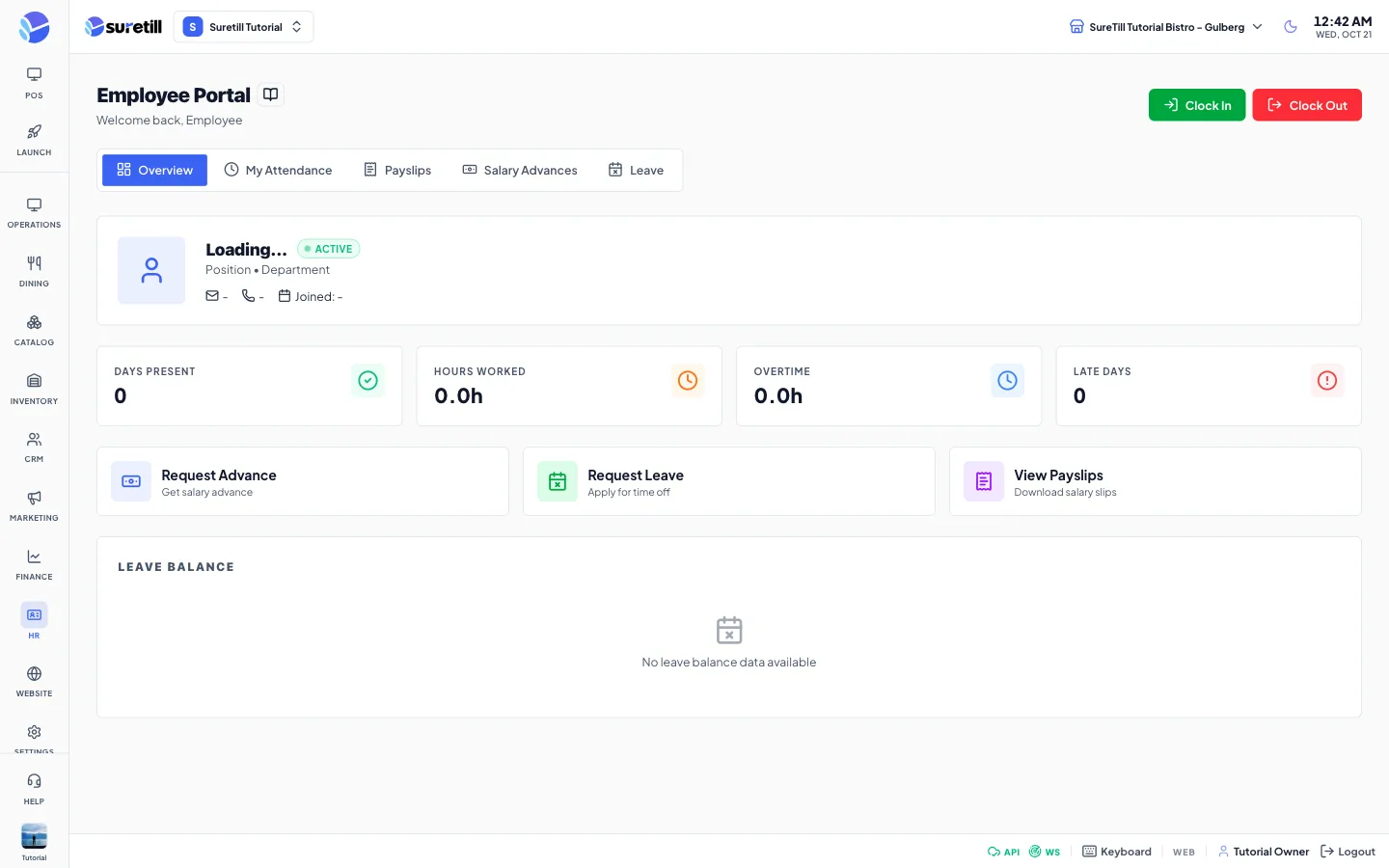Open the Suretill Tutorial workspace switcher
This screenshot has width=1389, height=868.
pos(243,27)
